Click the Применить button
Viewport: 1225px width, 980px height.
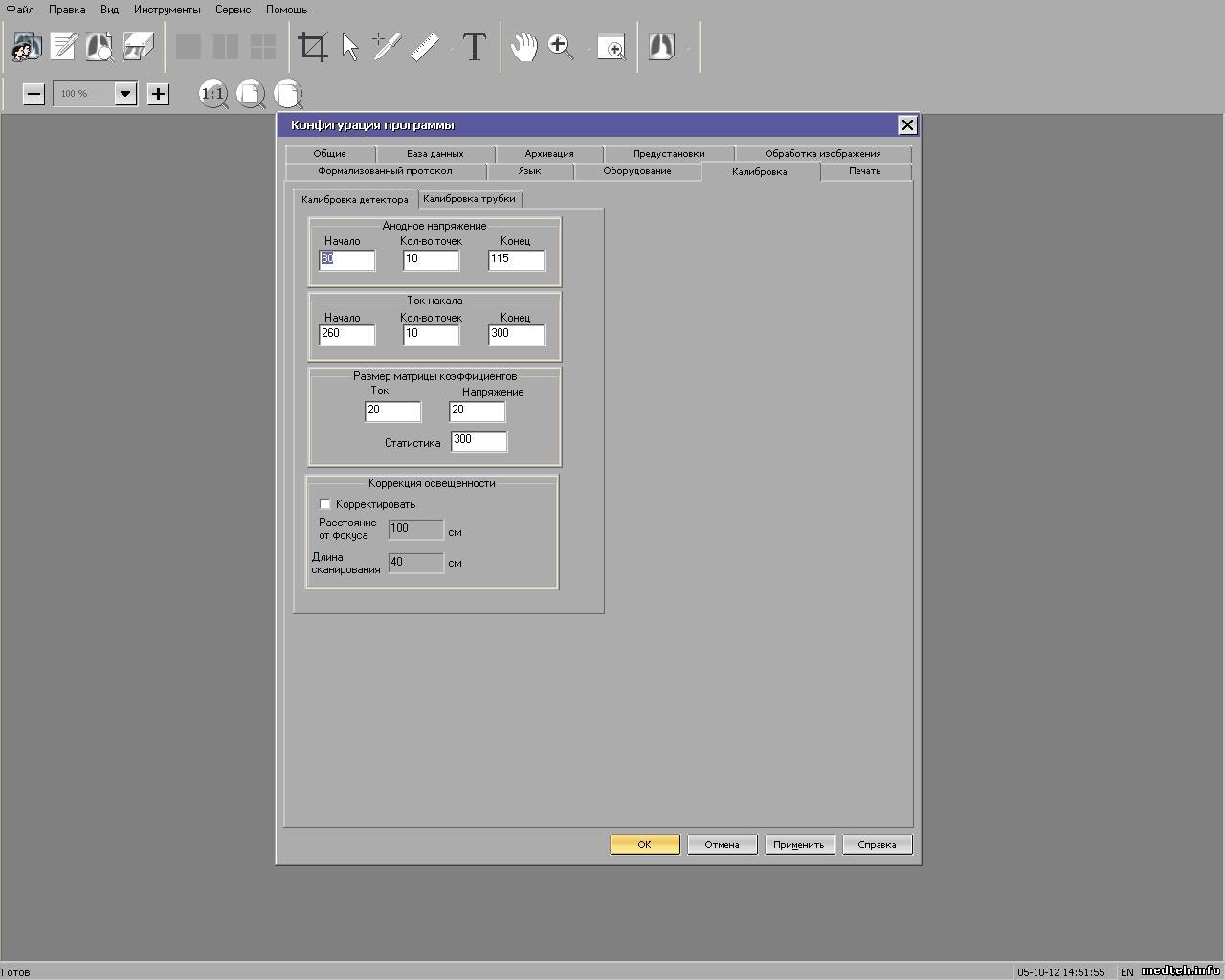pyautogui.click(x=799, y=844)
